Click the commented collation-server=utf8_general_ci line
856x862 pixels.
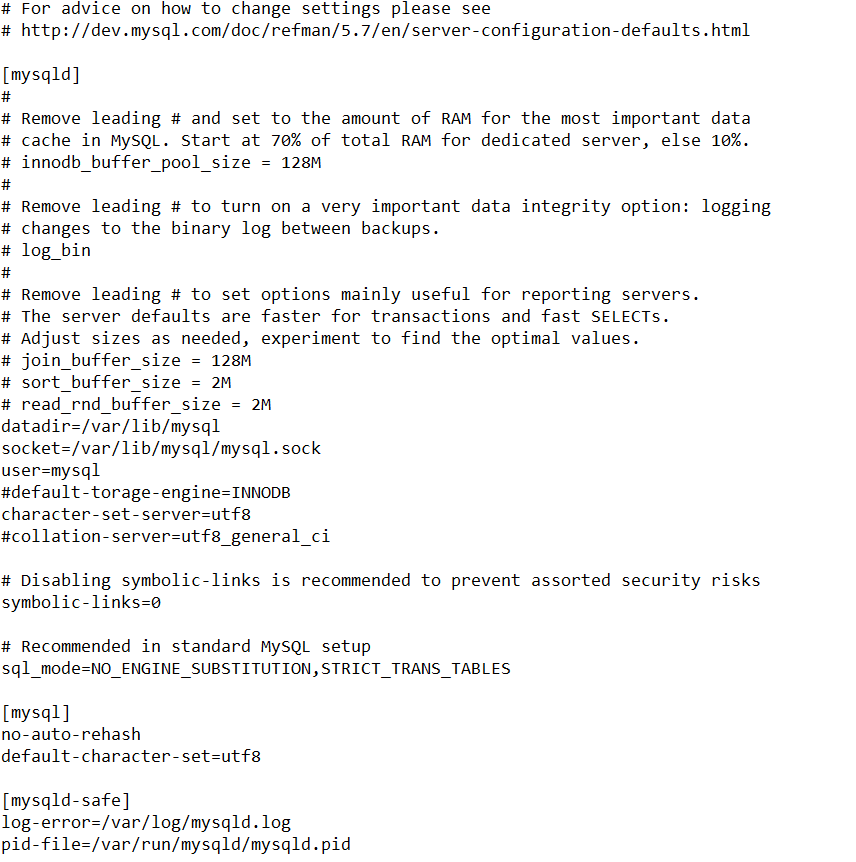tap(166, 536)
